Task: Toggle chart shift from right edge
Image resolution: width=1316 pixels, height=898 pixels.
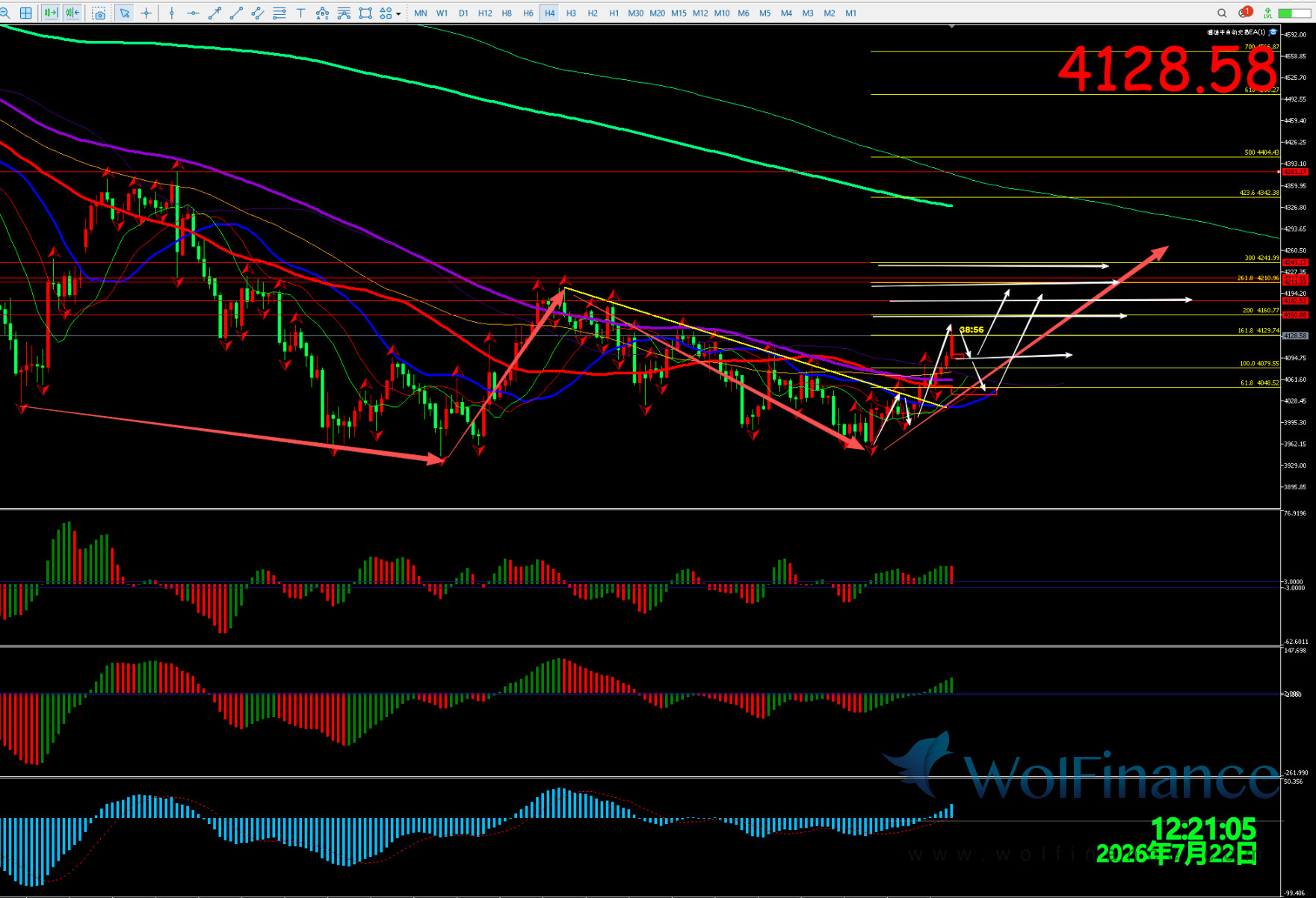Action: (x=72, y=13)
